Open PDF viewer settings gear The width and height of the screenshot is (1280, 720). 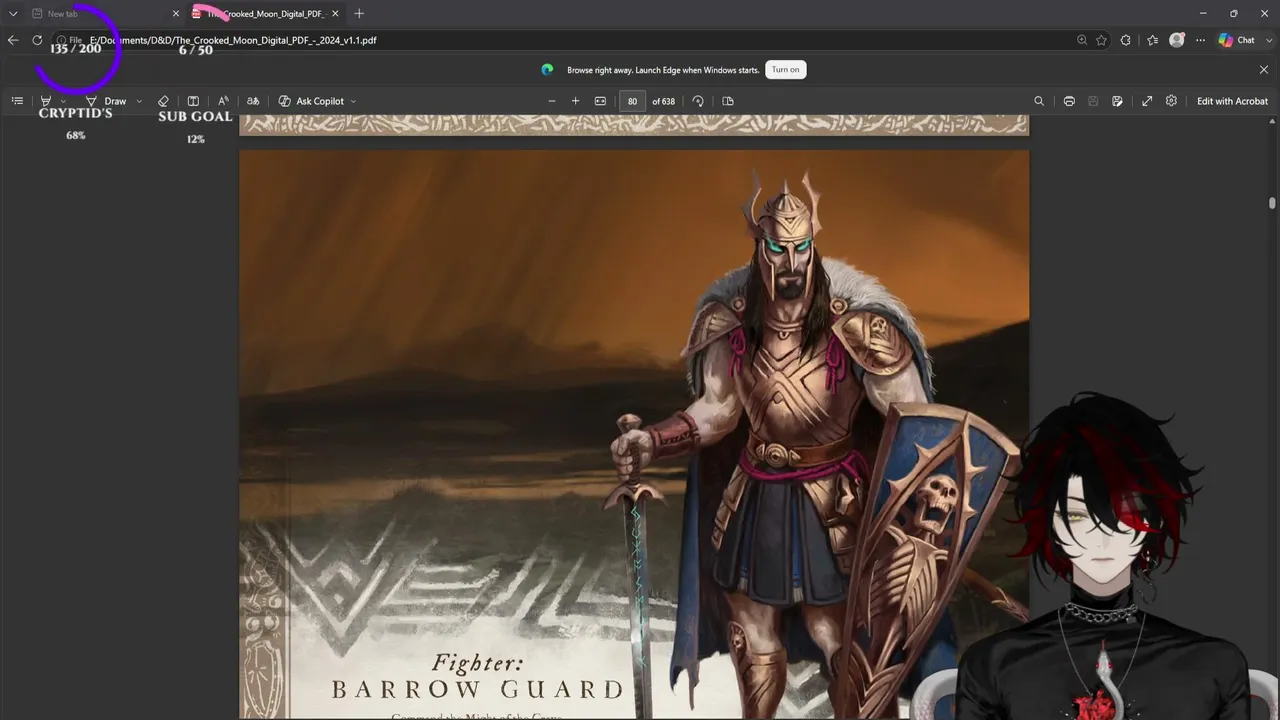click(x=1171, y=101)
